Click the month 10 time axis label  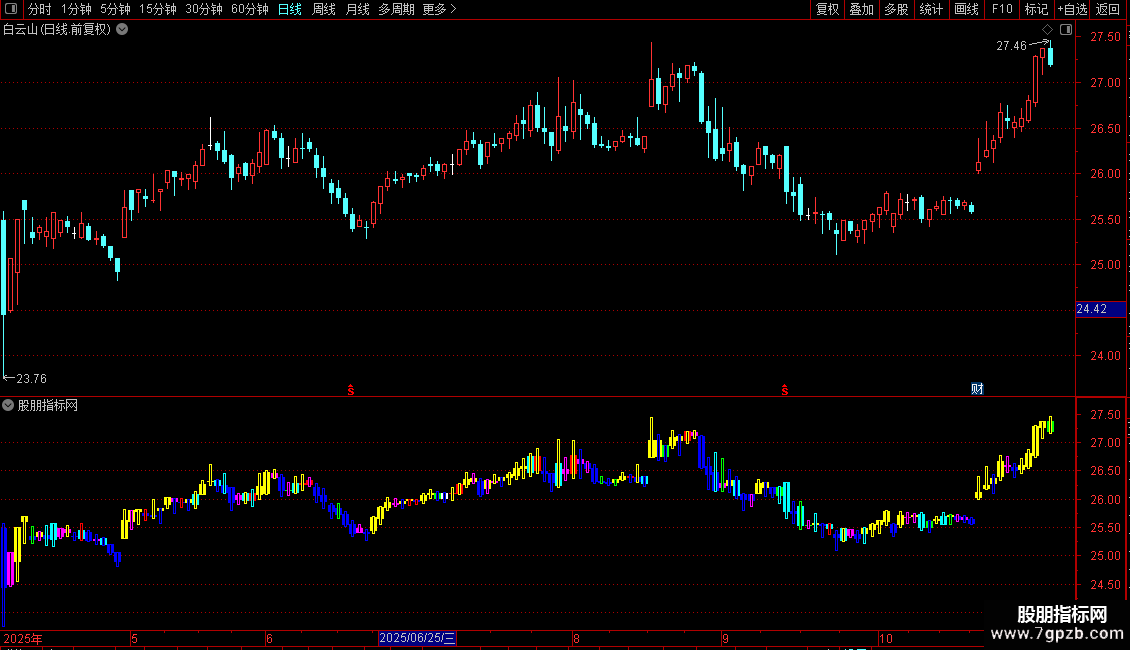(886, 638)
